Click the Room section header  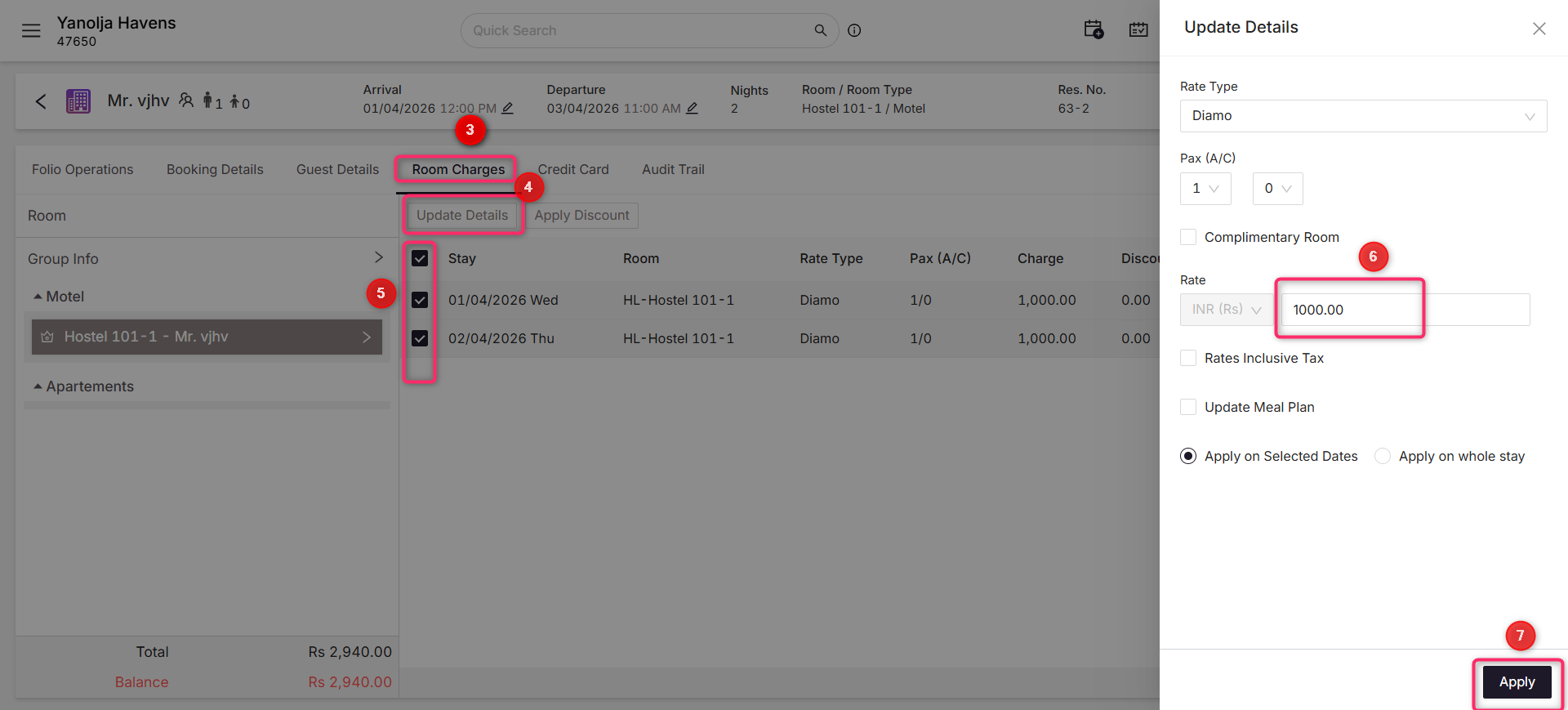[x=47, y=216]
